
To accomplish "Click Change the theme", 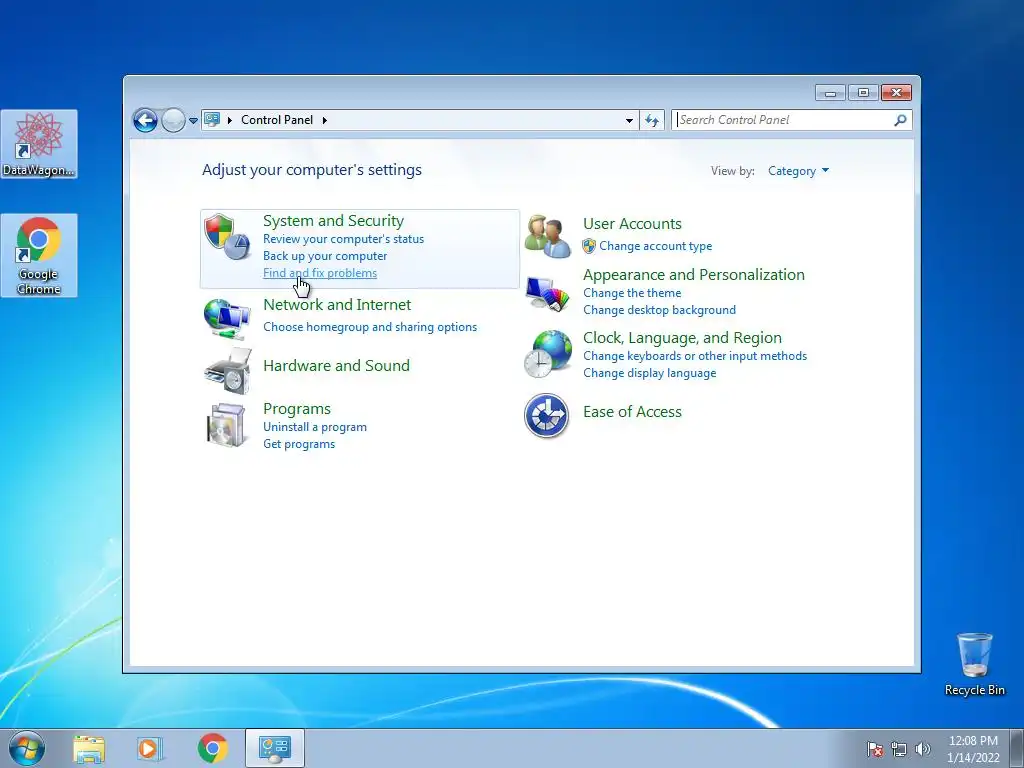I will tap(632, 293).
